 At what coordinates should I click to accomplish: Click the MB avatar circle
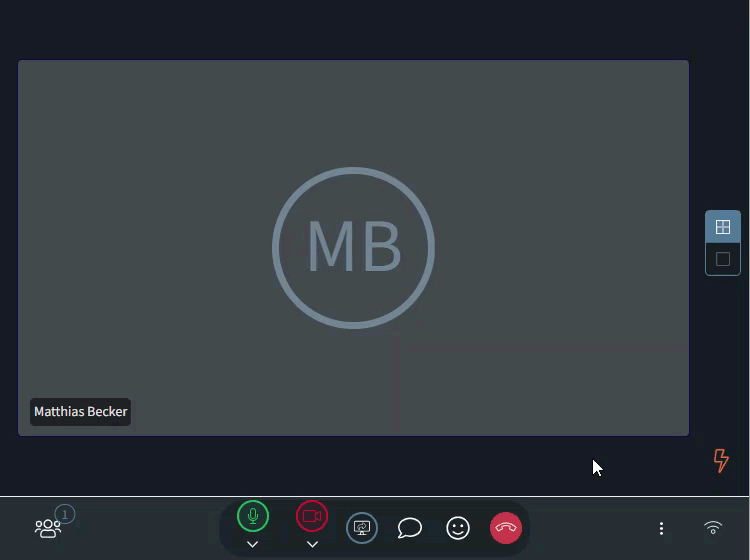353,247
